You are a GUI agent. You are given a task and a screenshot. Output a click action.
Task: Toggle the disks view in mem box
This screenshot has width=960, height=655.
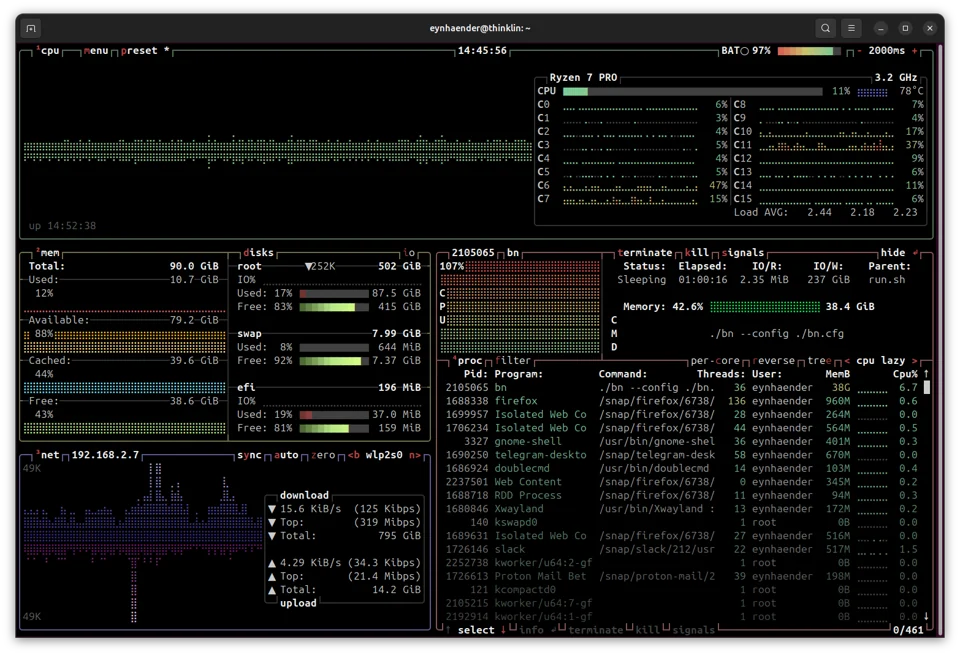[258, 253]
